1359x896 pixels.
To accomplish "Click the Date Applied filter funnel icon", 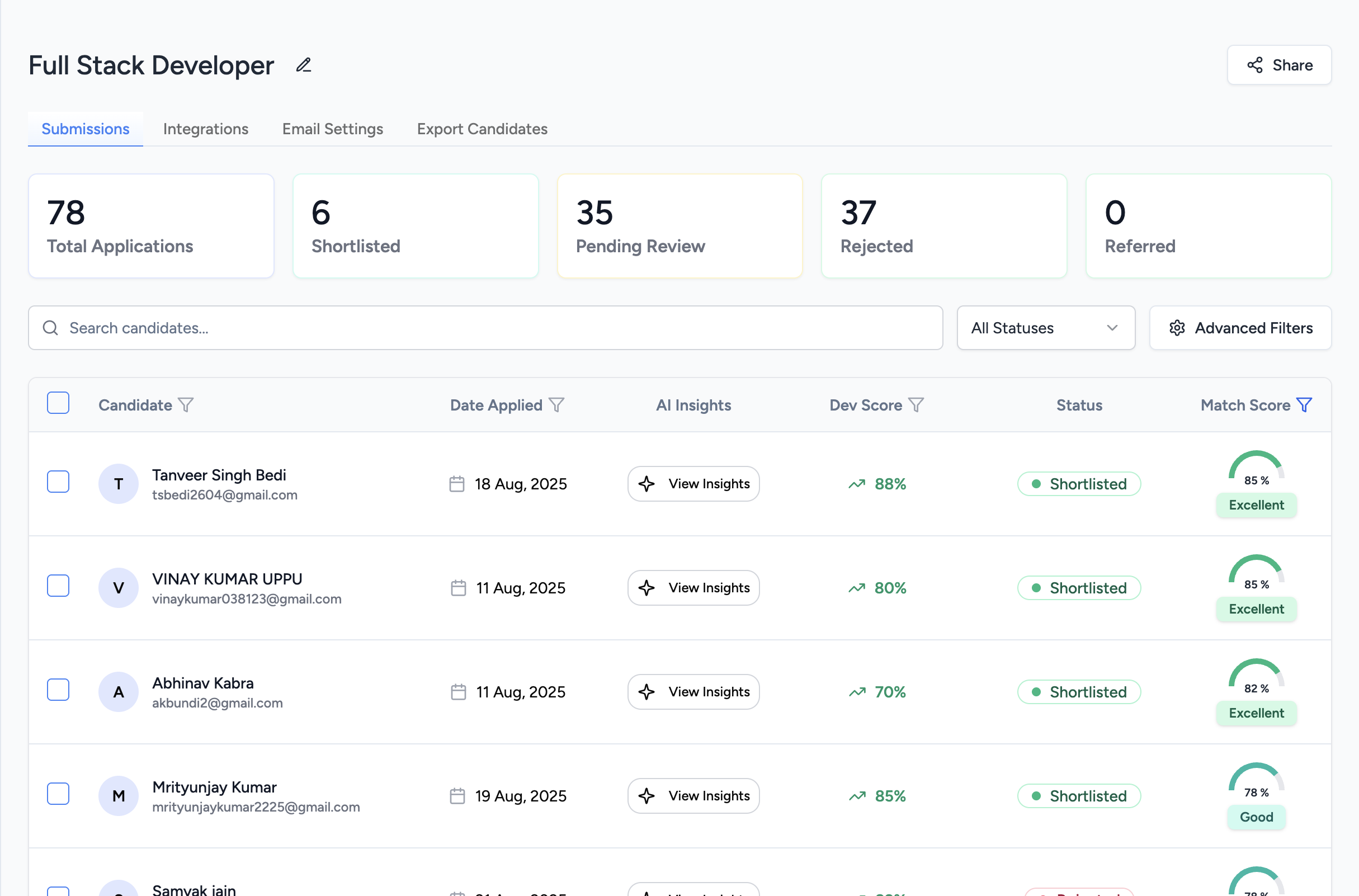I will (x=556, y=405).
